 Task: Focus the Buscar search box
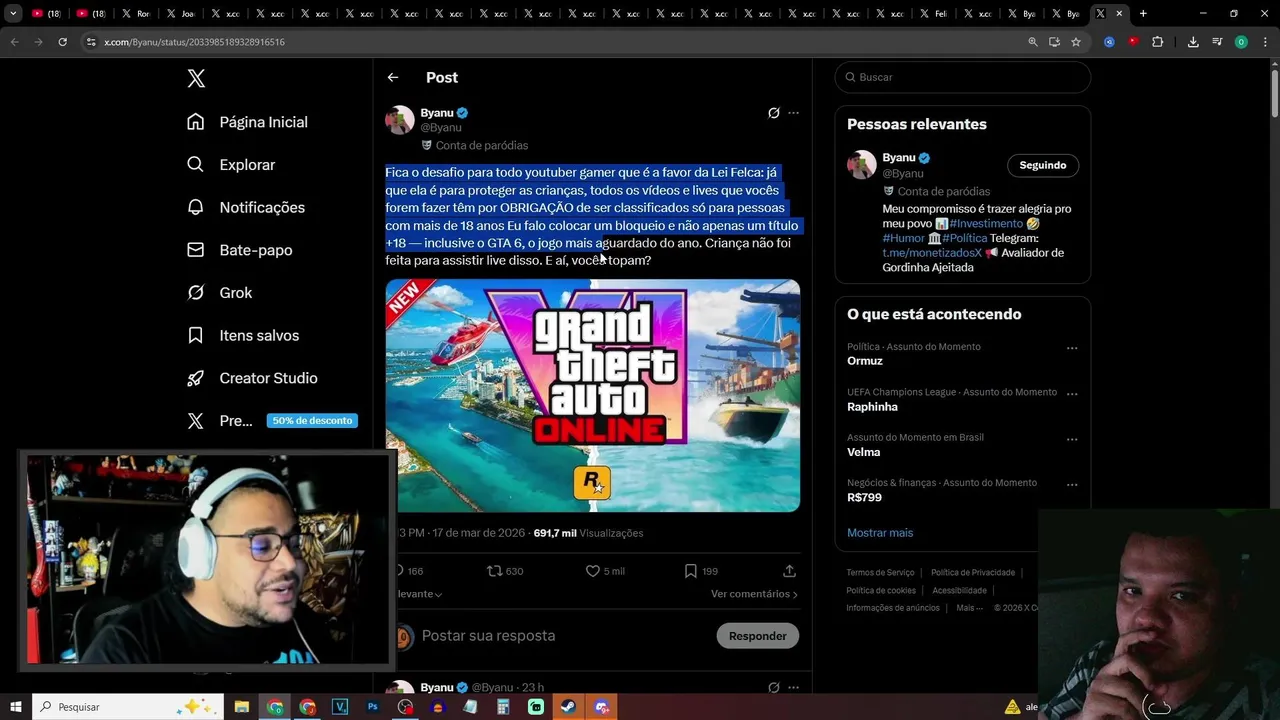point(963,77)
